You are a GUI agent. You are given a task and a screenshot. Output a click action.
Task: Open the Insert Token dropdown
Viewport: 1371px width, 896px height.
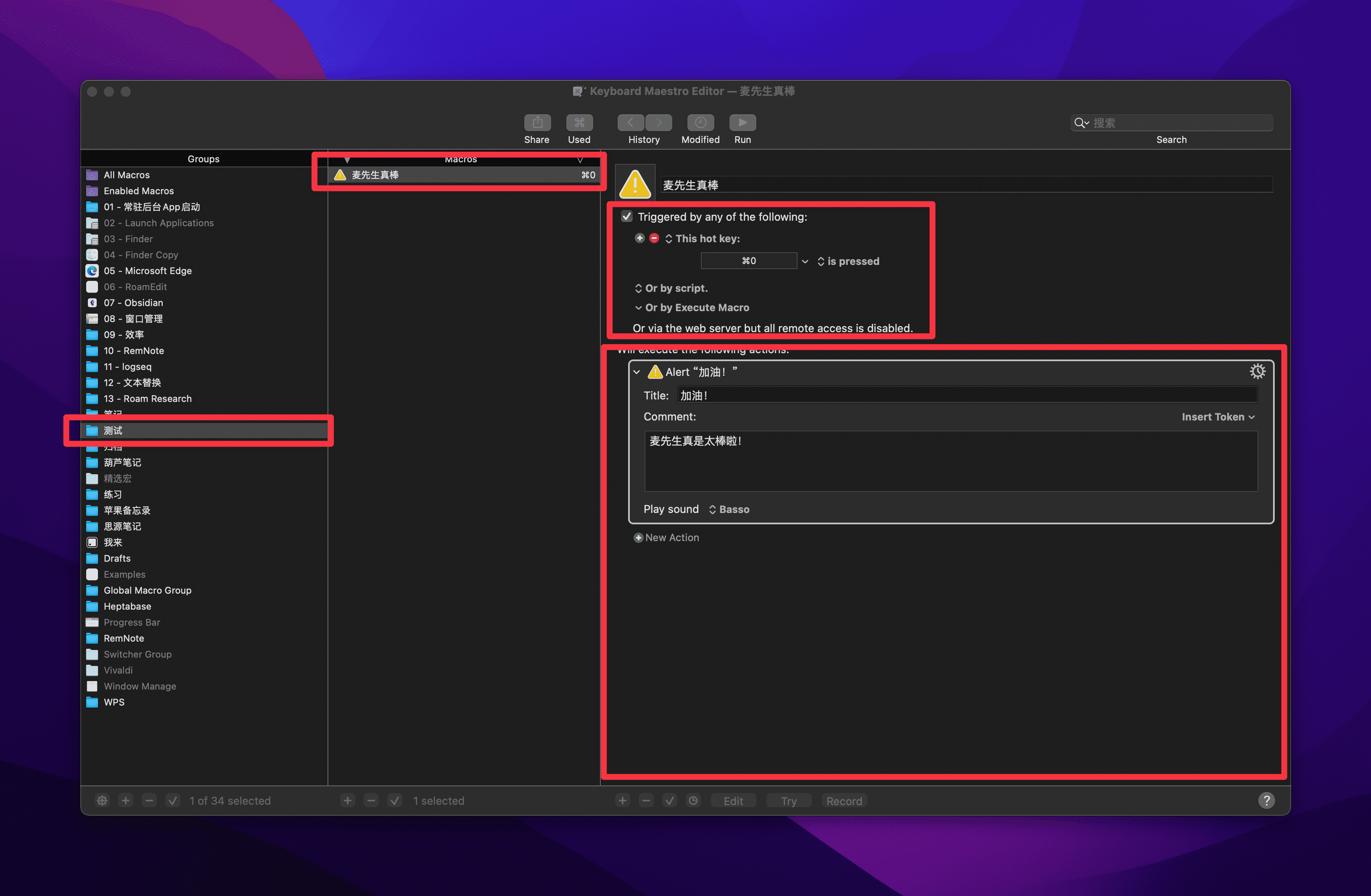[x=1218, y=417]
